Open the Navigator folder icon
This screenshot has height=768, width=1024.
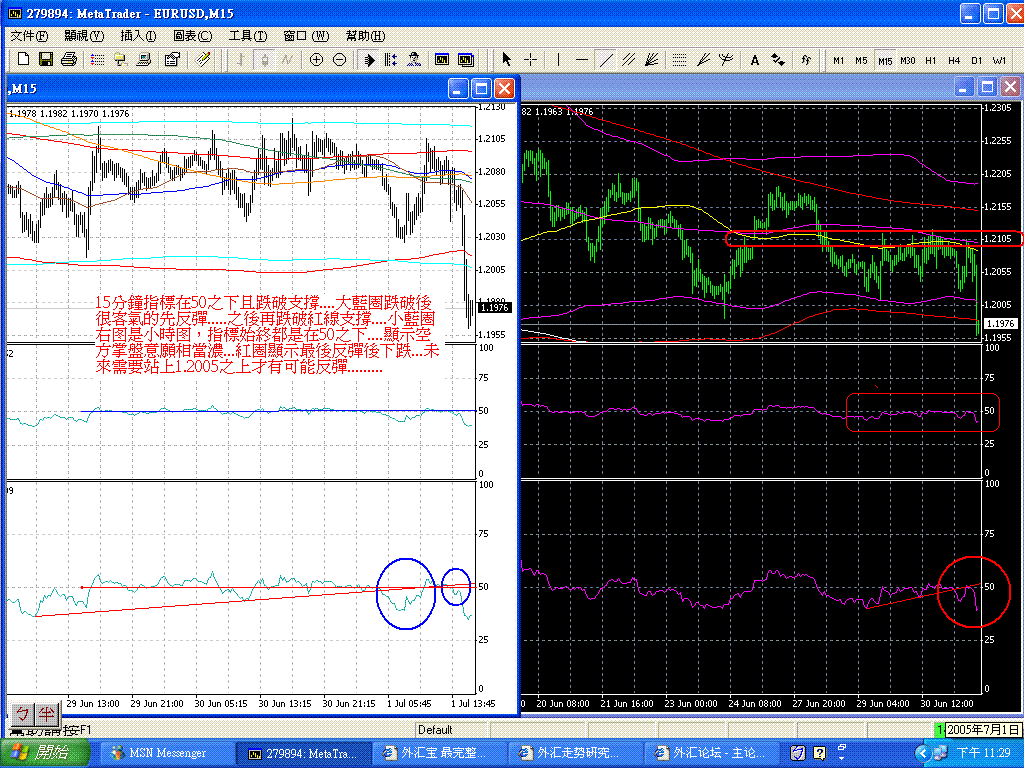120,59
